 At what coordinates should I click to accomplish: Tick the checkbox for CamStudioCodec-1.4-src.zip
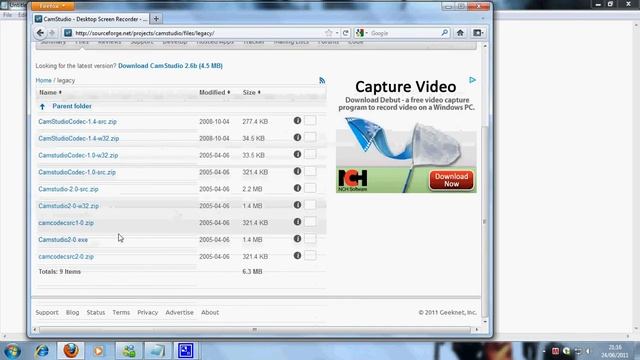click(310, 120)
